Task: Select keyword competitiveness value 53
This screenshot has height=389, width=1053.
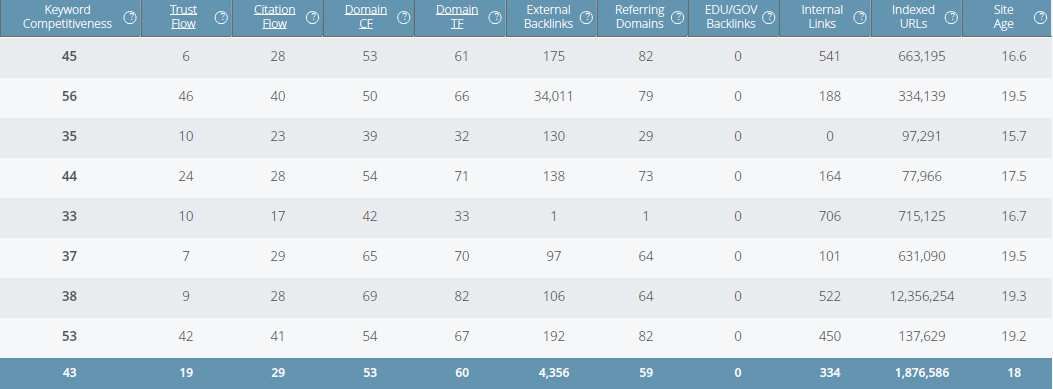Action: click(69, 336)
